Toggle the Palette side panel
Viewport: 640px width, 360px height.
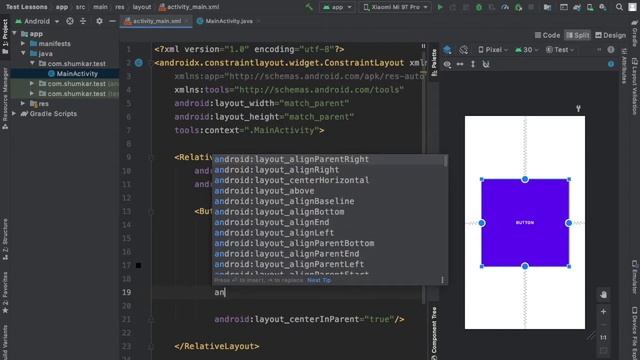434,62
